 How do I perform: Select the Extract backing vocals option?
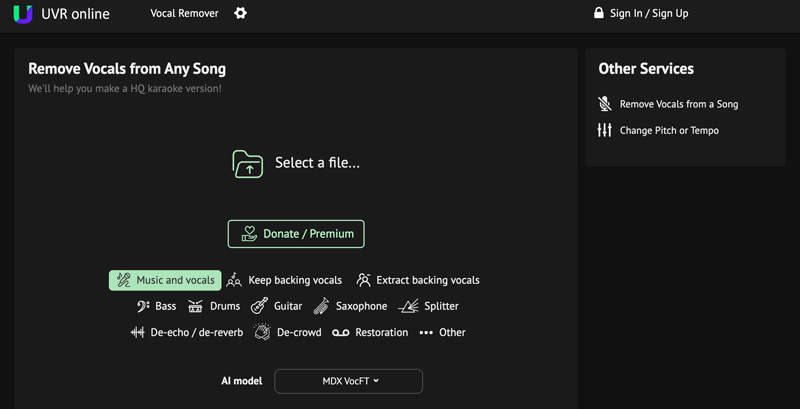(418, 280)
